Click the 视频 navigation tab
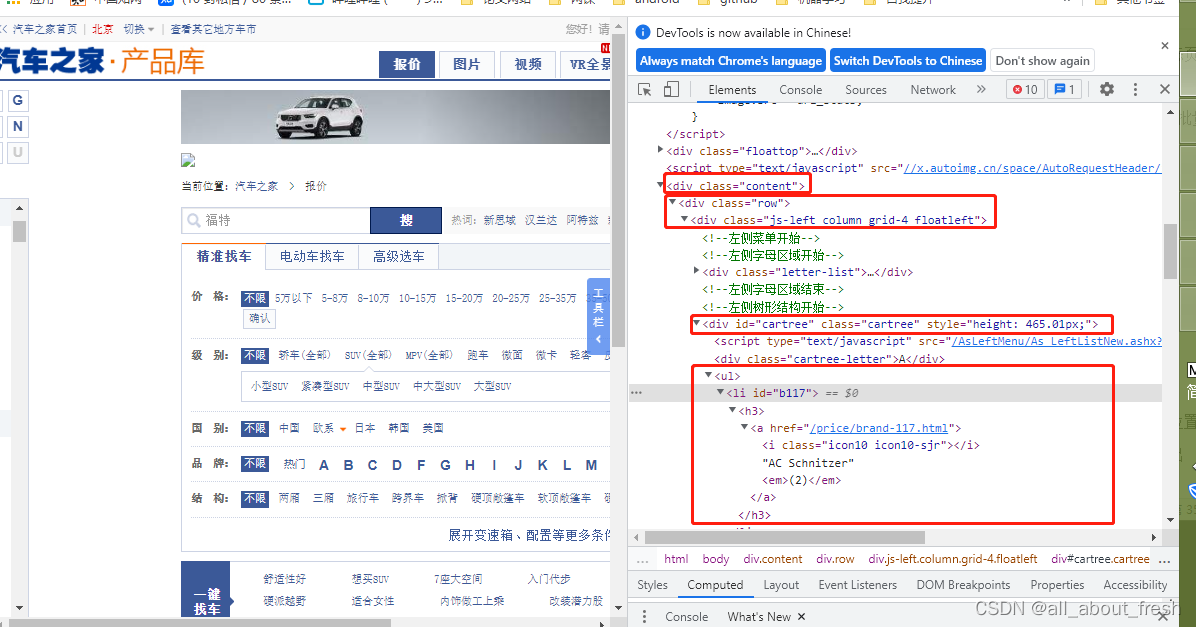This screenshot has height=627, width=1196. [528, 64]
